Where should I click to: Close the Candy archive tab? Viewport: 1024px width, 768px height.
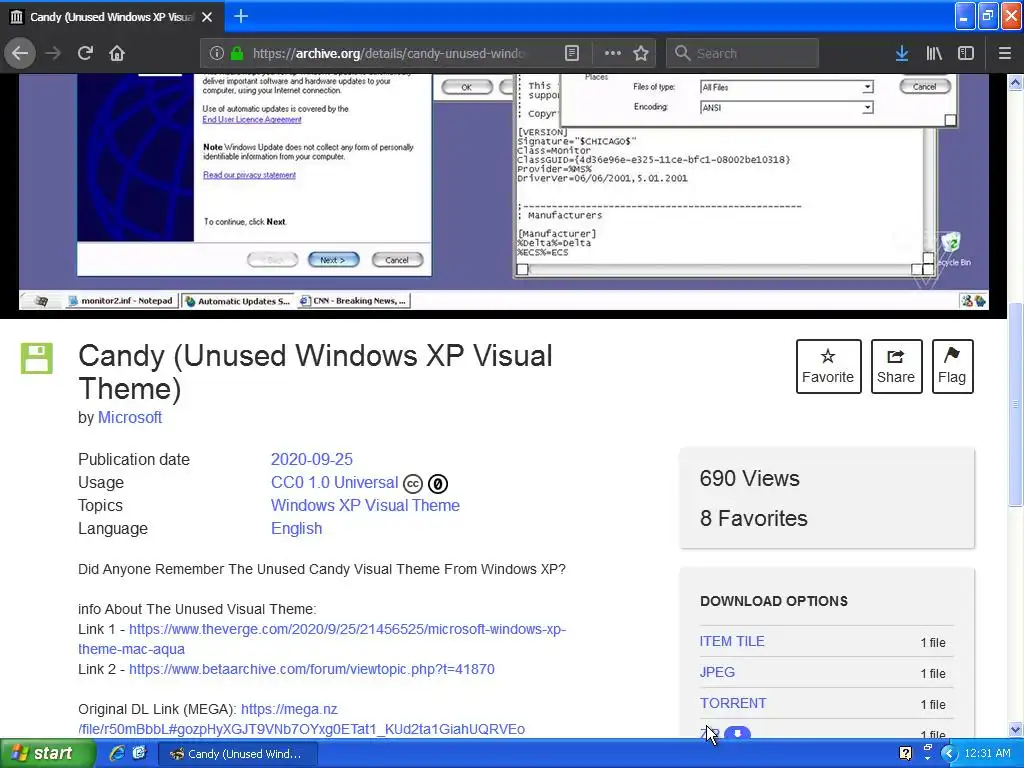(207, 17)
